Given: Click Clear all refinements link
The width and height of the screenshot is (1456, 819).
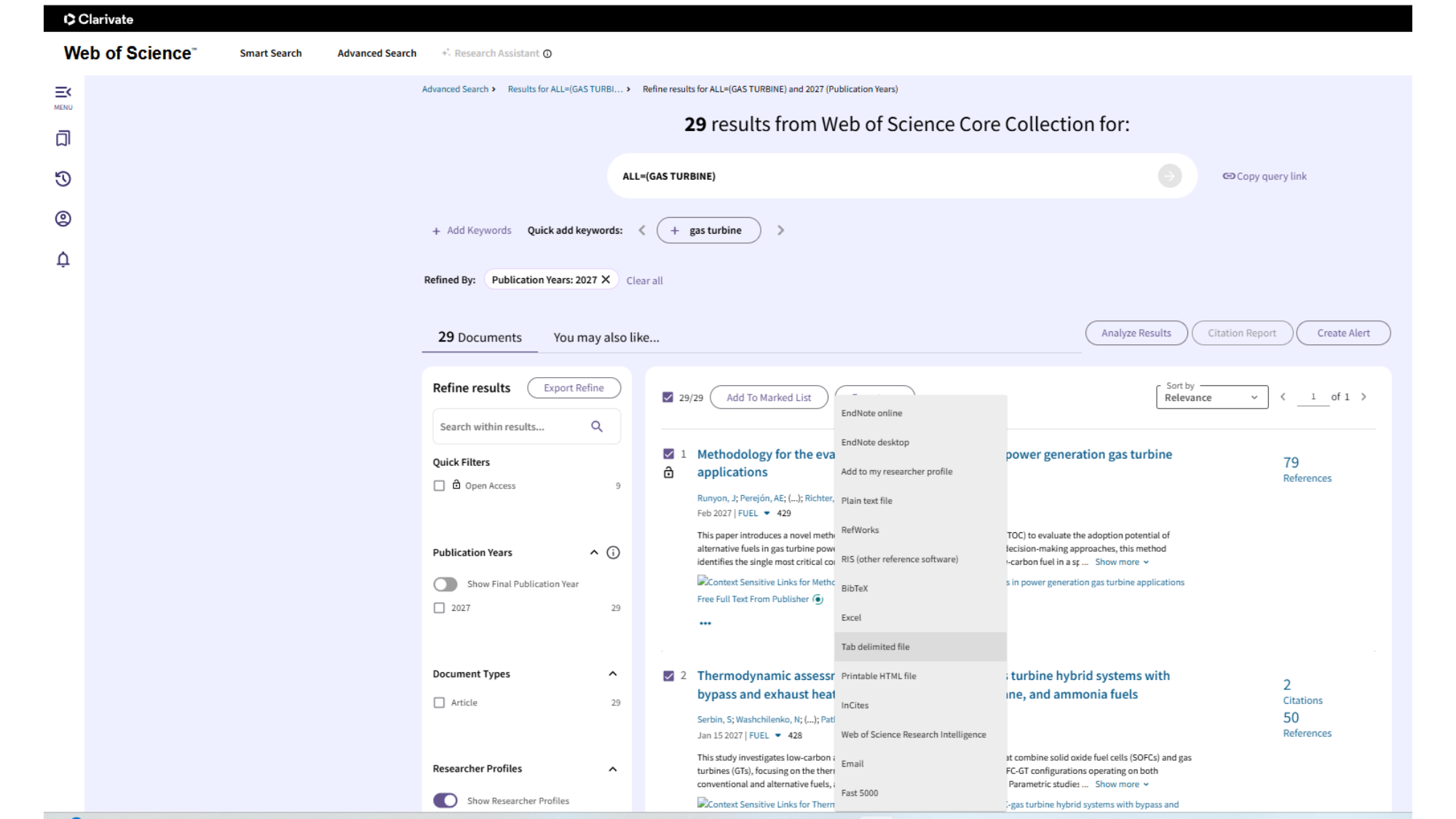Looking at the screenshot, I should 644,280.
